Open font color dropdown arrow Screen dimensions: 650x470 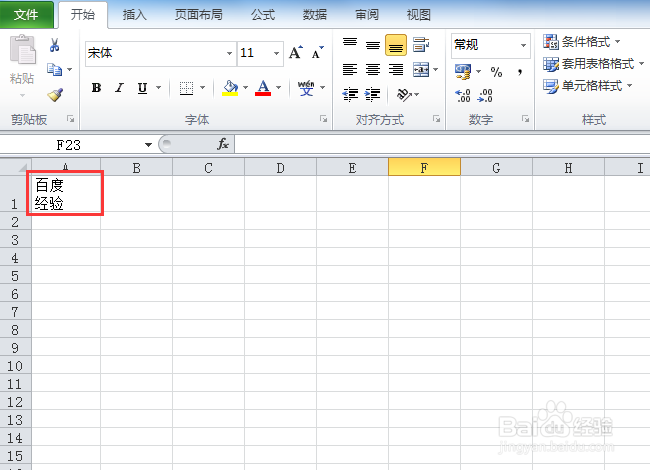click(279, 87)
